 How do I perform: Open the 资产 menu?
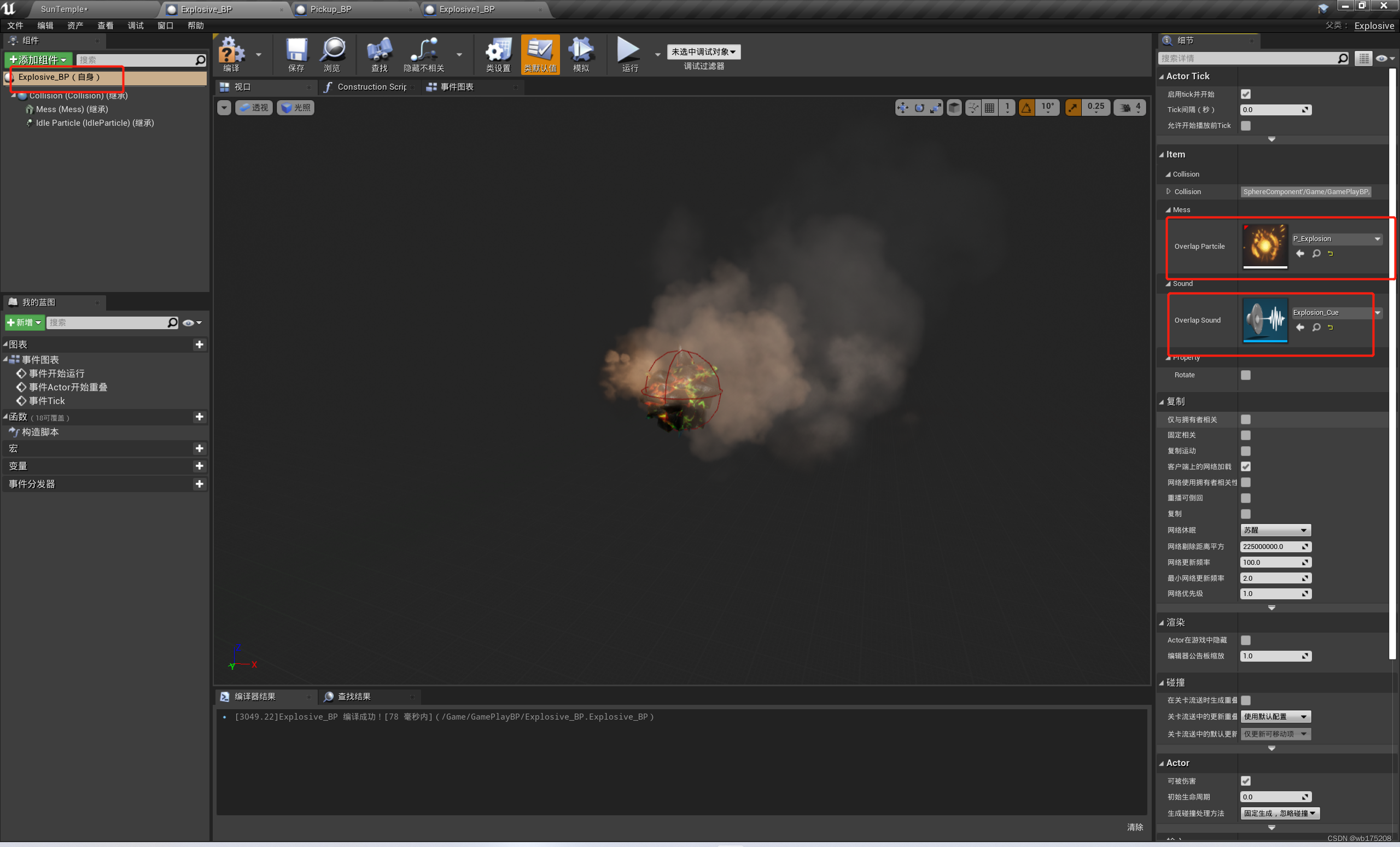coord(75,26)
